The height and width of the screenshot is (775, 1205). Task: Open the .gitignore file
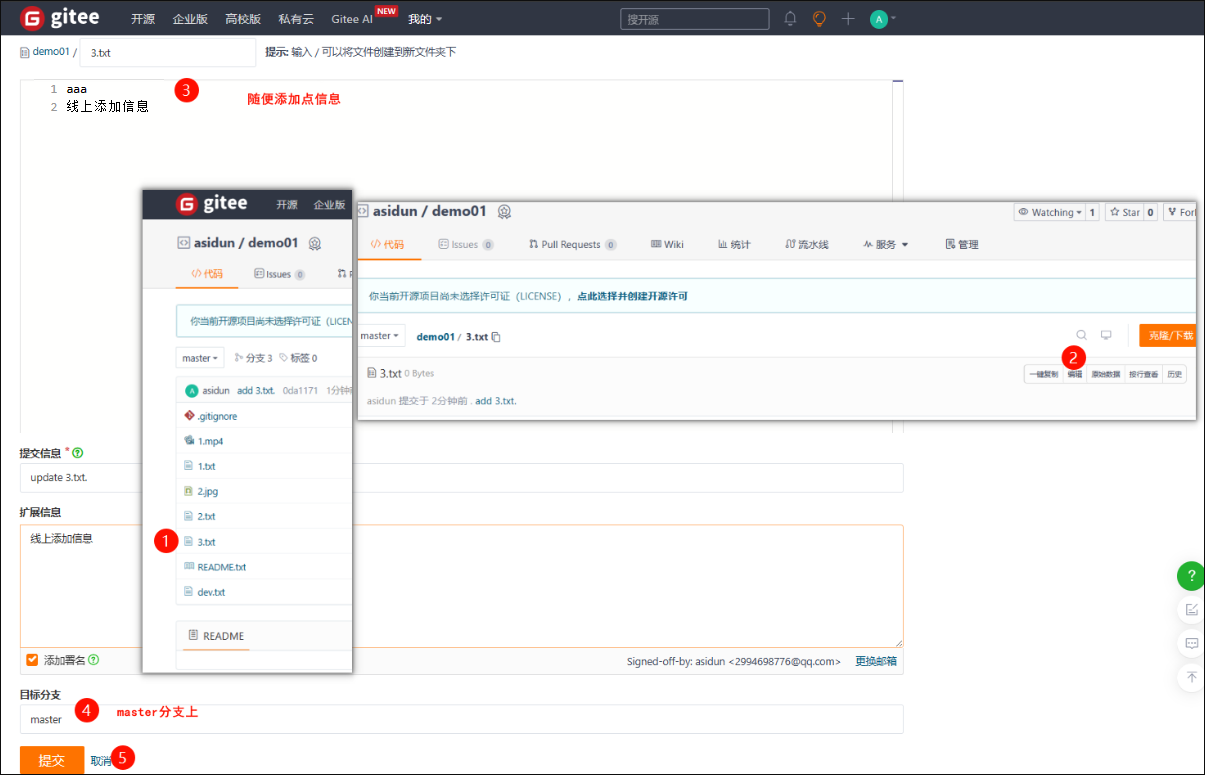(217, 416)
